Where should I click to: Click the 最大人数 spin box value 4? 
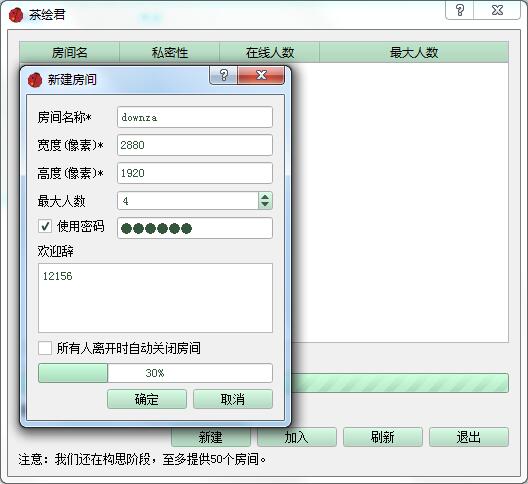188,201
